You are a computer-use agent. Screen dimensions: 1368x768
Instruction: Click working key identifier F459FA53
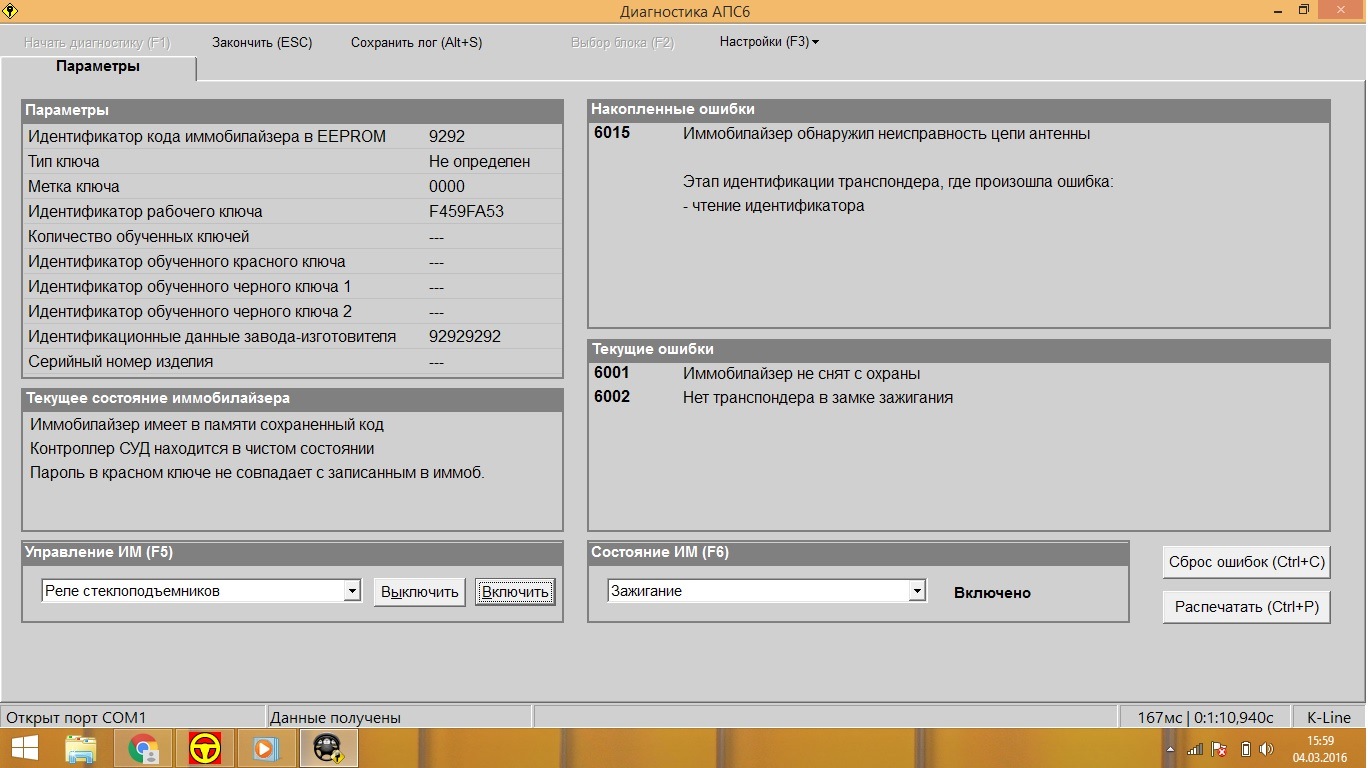pos(466,211)
